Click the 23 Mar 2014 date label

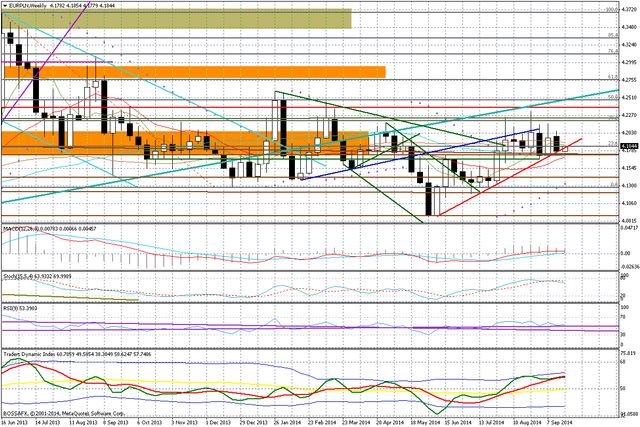point(356,422)
